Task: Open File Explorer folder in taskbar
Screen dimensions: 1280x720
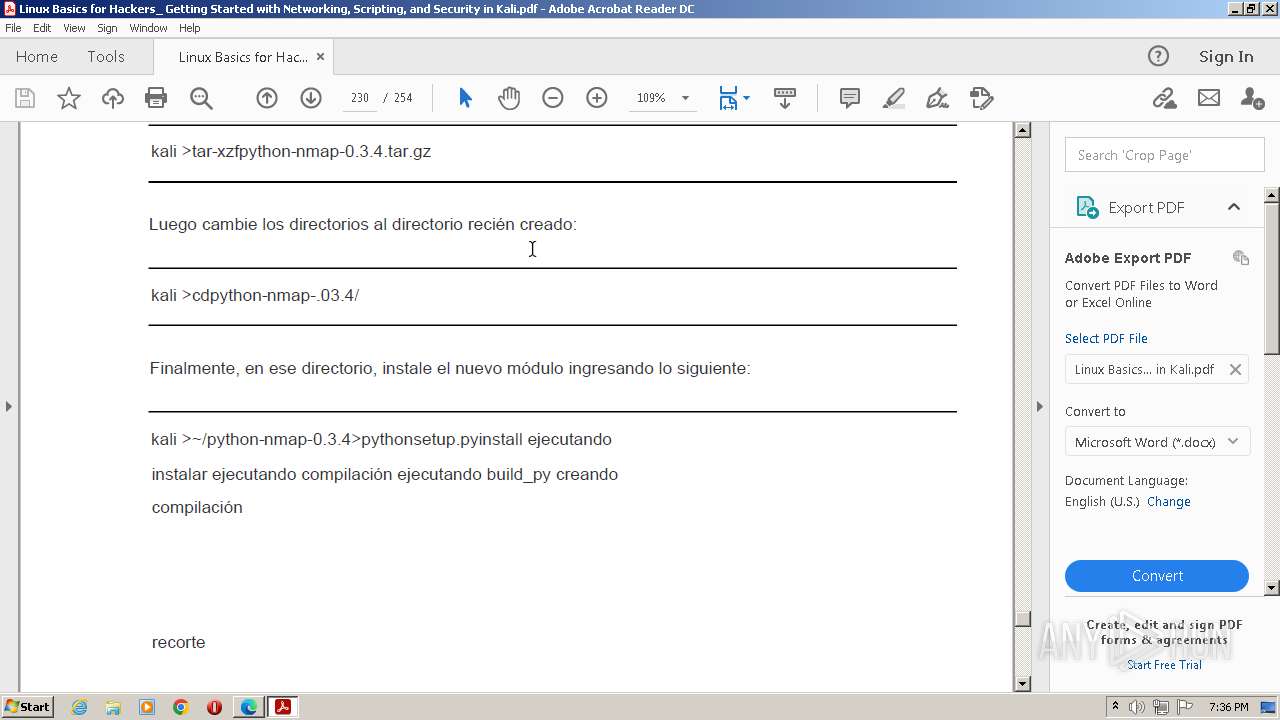Action: click(x=113, y=707)
